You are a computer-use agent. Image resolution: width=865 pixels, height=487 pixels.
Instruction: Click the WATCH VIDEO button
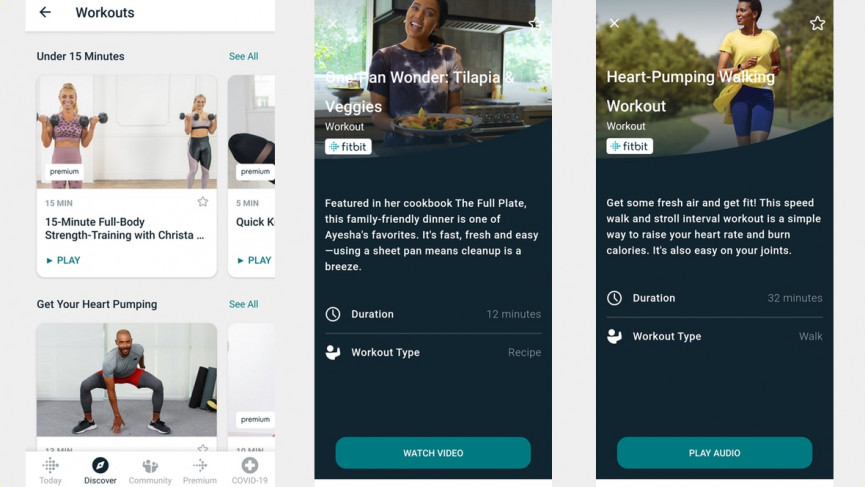[433, 453]
